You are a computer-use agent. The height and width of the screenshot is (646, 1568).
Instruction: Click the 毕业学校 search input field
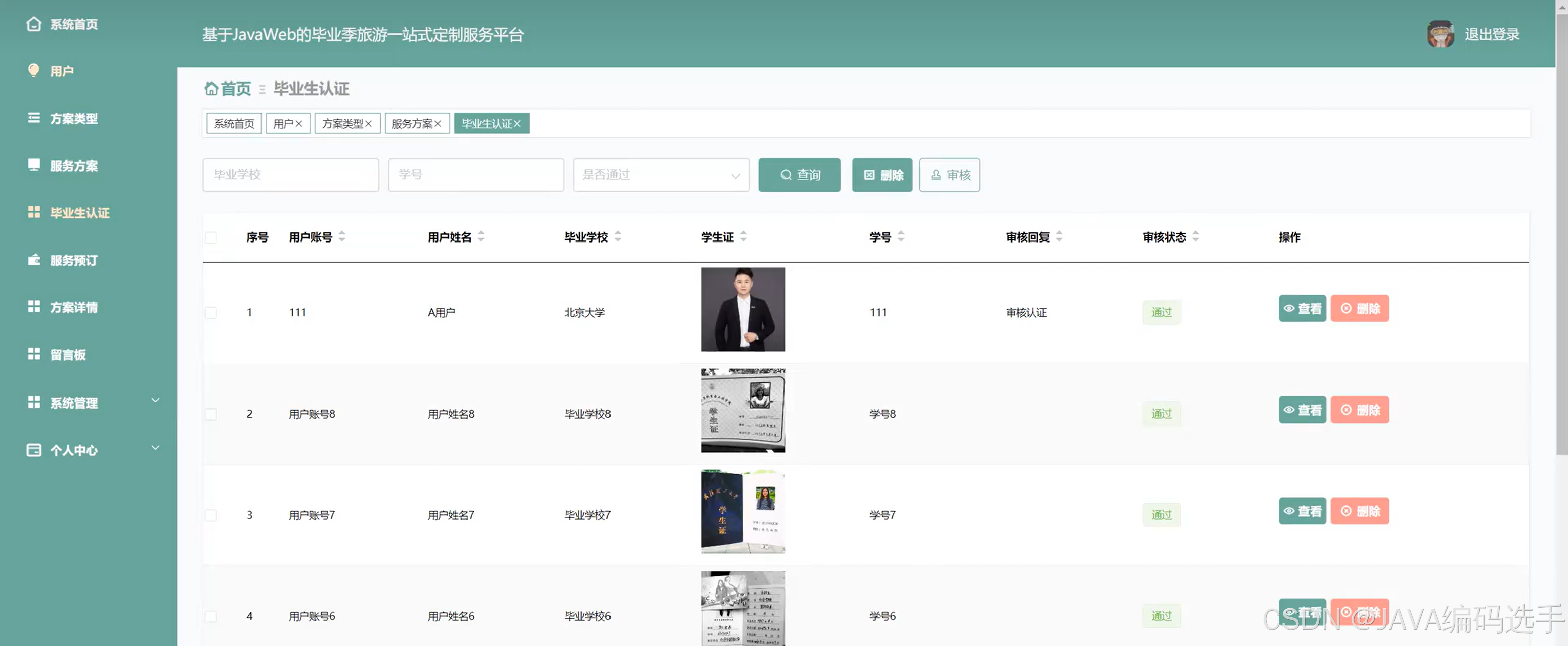point(290,176)
